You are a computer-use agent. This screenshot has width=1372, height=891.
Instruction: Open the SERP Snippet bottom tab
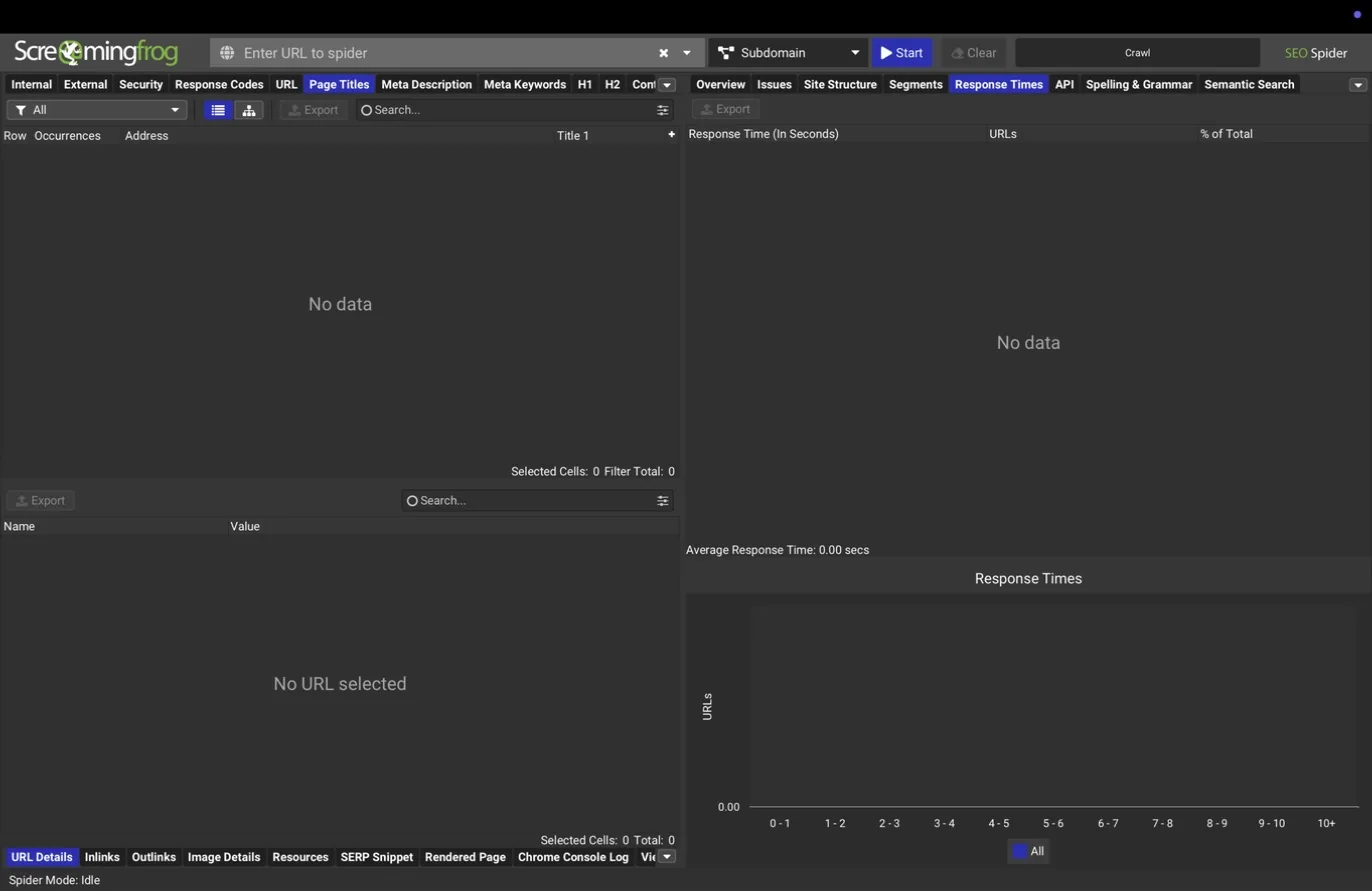click(x=377, y=858)
